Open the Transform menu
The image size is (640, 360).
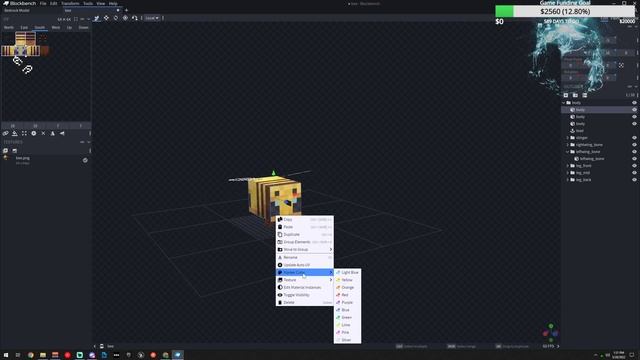click(x=70, y=3)
